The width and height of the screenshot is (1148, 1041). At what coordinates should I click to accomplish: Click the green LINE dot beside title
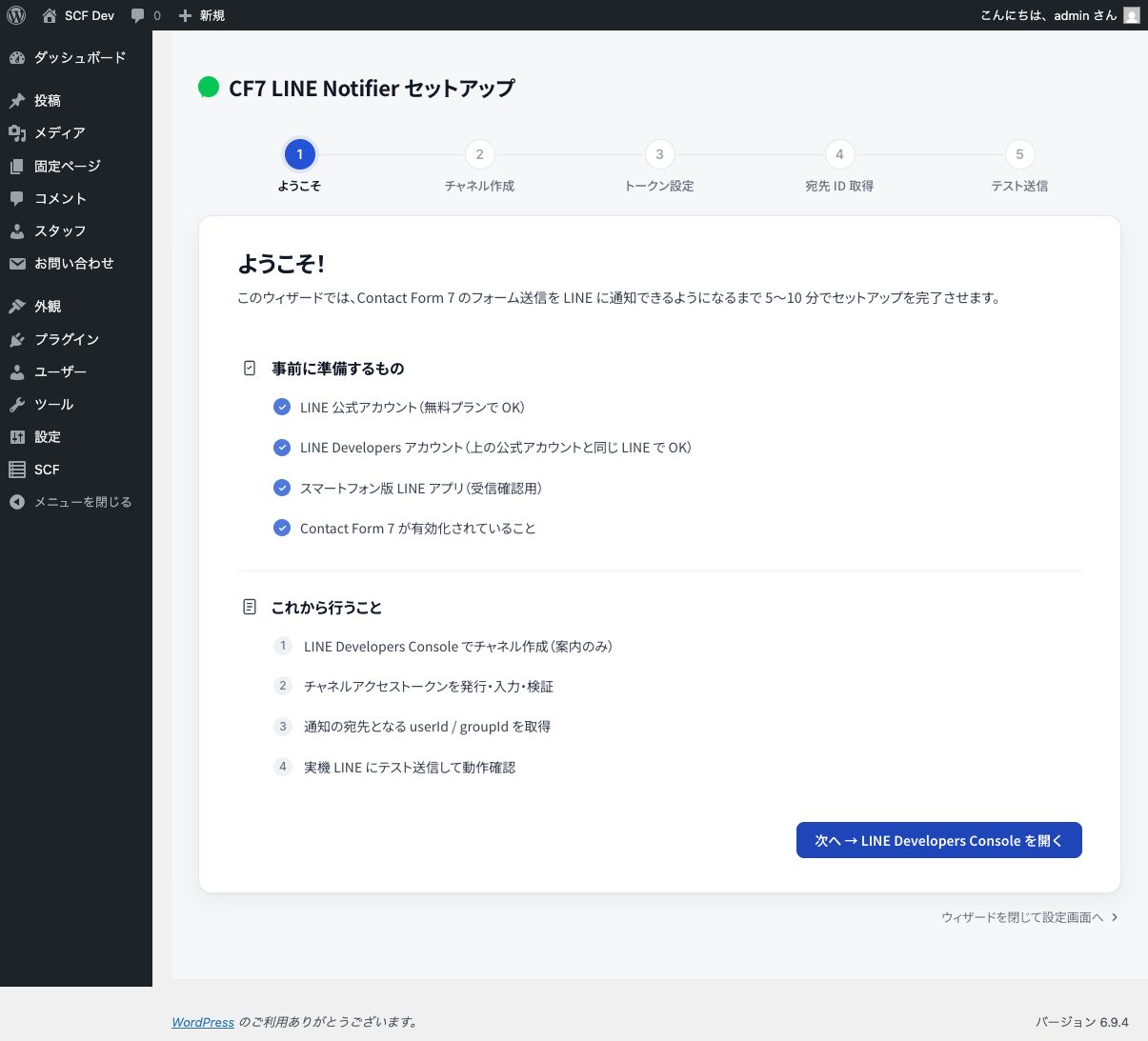pyautogui.click(x=209, y=88)
